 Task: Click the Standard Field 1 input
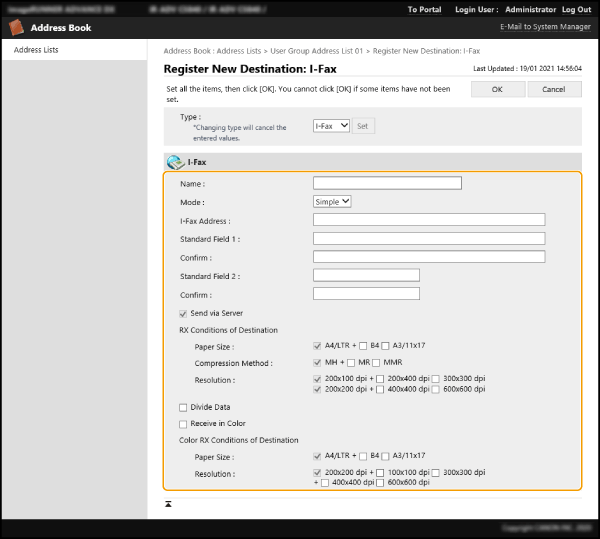pyautogui.click(x=428, y=239)
